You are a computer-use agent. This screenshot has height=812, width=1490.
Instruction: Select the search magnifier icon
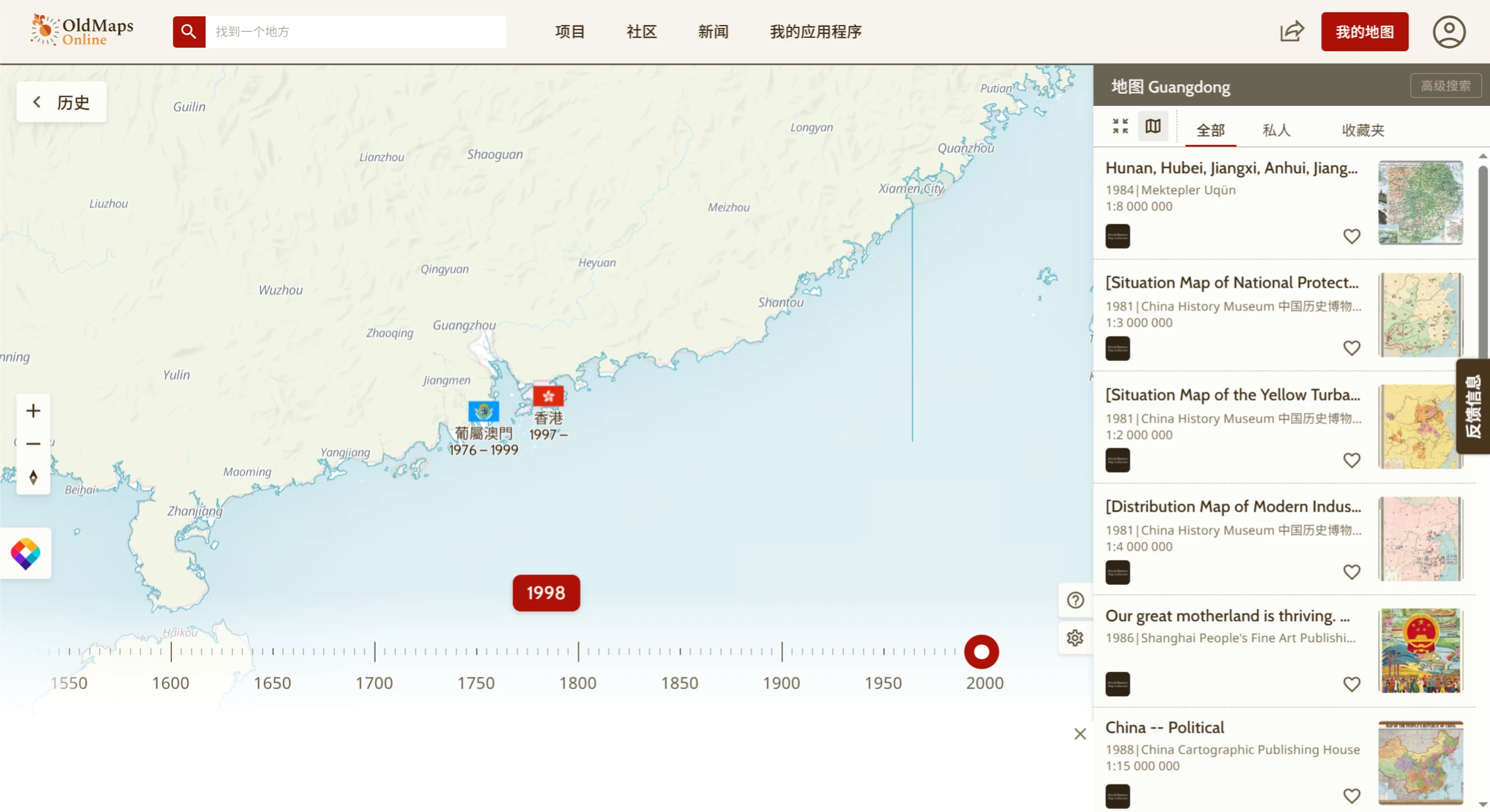(188, 31)
